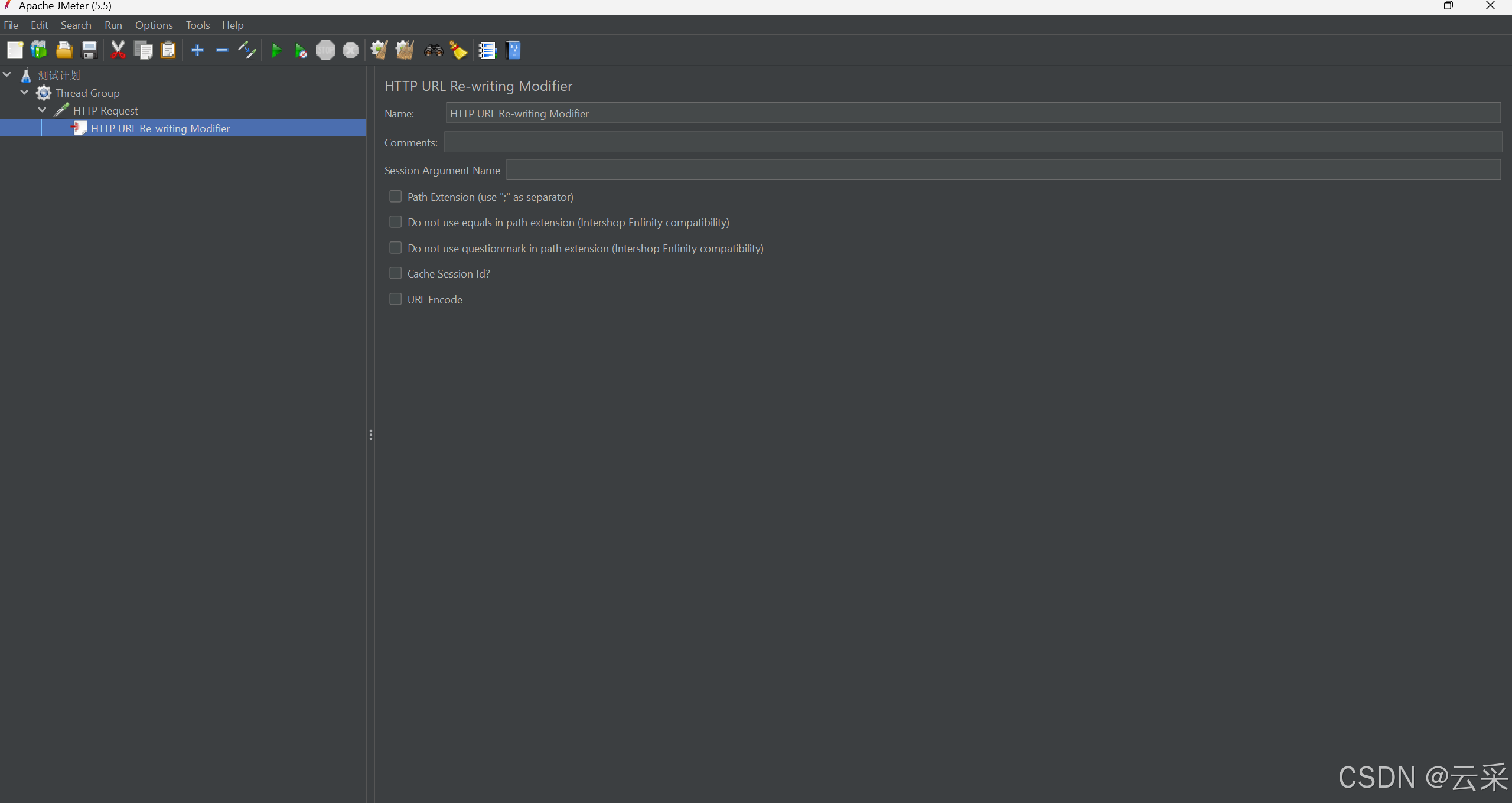Screen dimensions: 1512x803
Task: Click the Clear results broom icon
Action: tap(379, 50)
